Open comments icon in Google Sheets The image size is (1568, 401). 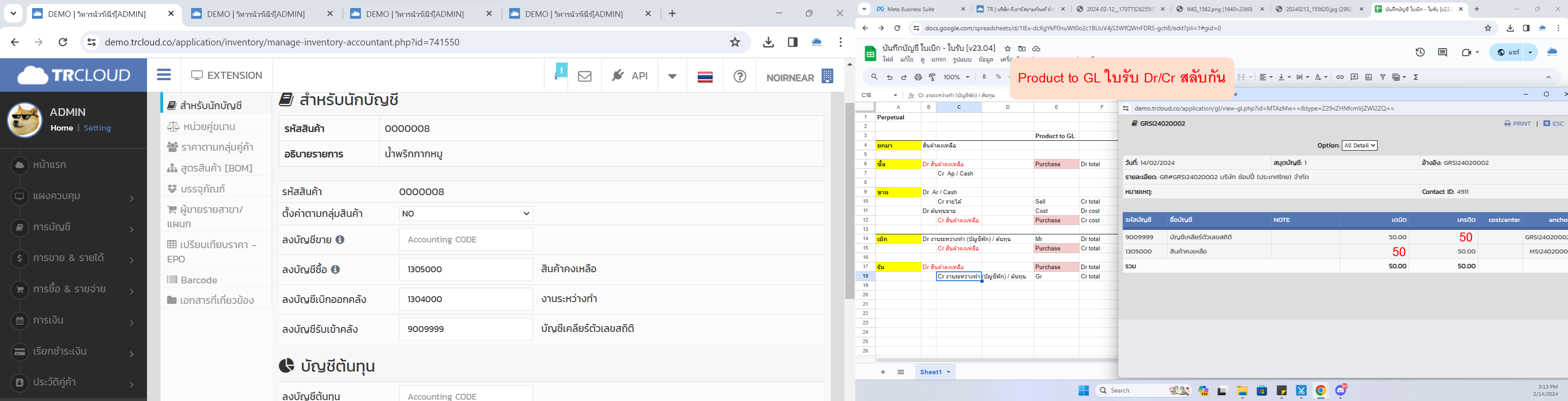(1443, 52)
